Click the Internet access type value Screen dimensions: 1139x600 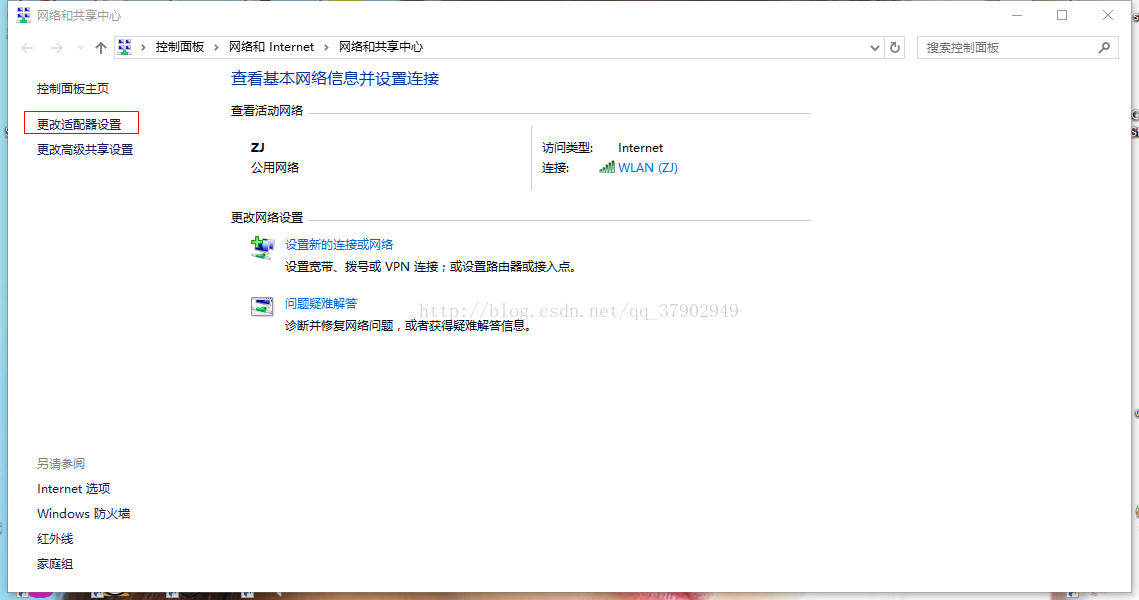pos(640,147)
